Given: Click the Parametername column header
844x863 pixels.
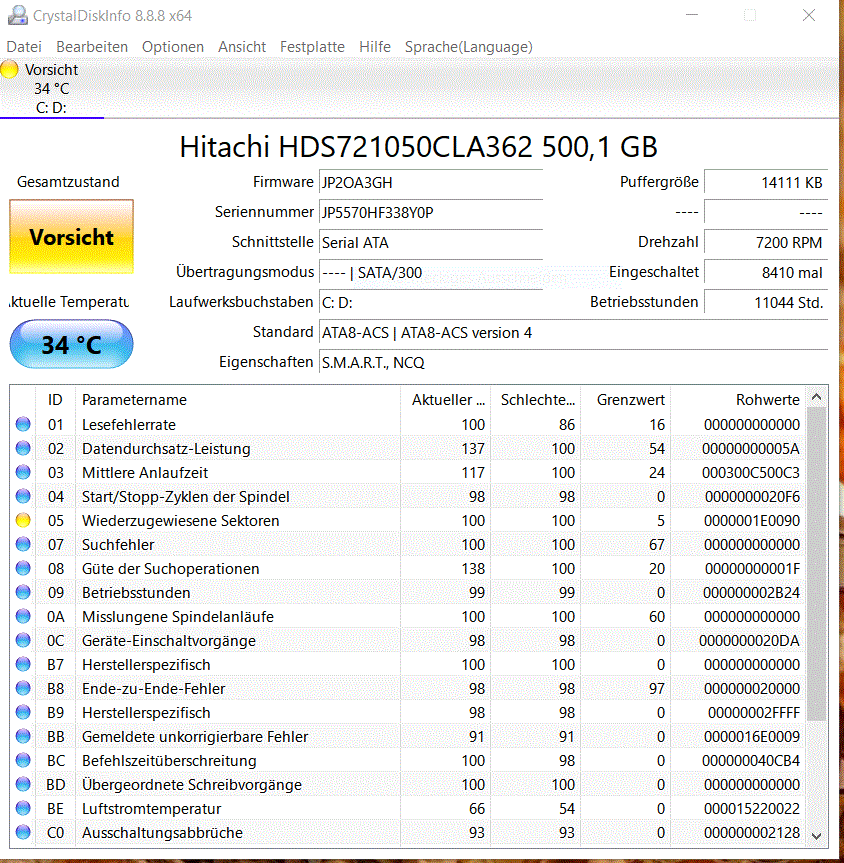Looking at the screenshot, I should point(237,400).
